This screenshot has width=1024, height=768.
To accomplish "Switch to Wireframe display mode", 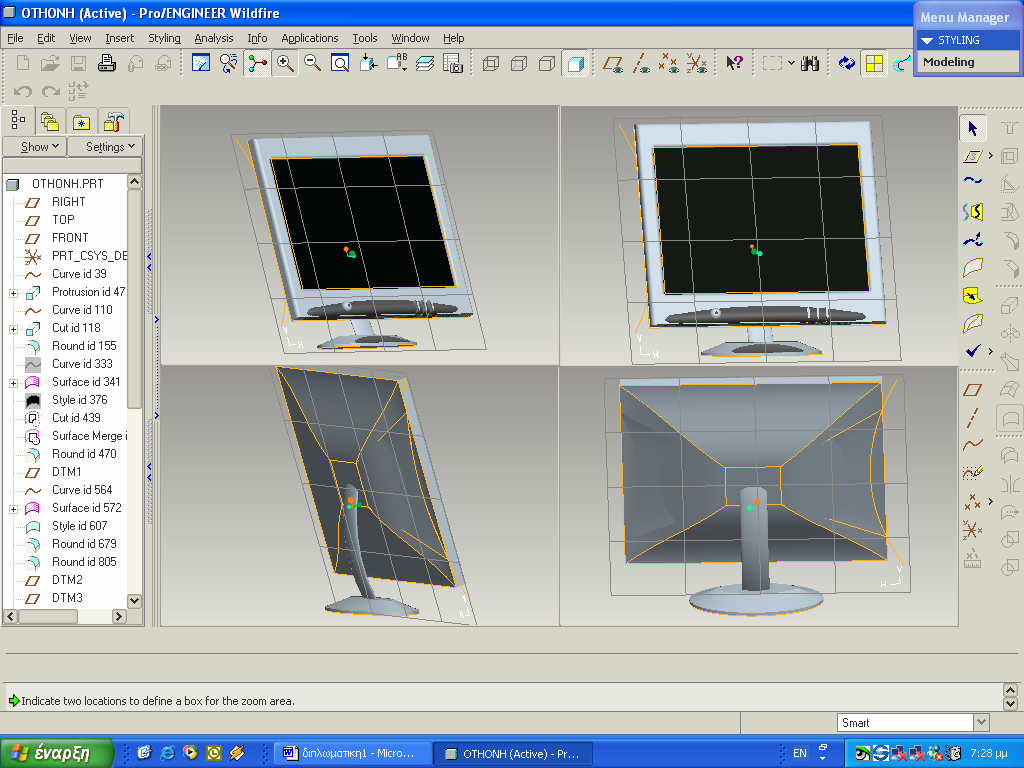I will 491,63.
